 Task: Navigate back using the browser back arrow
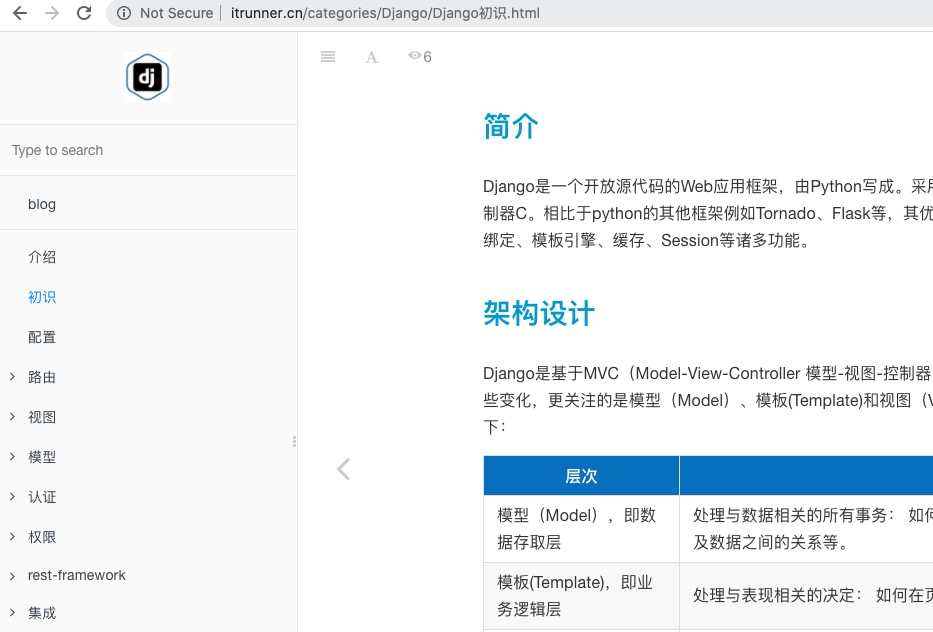click(19, 14)
